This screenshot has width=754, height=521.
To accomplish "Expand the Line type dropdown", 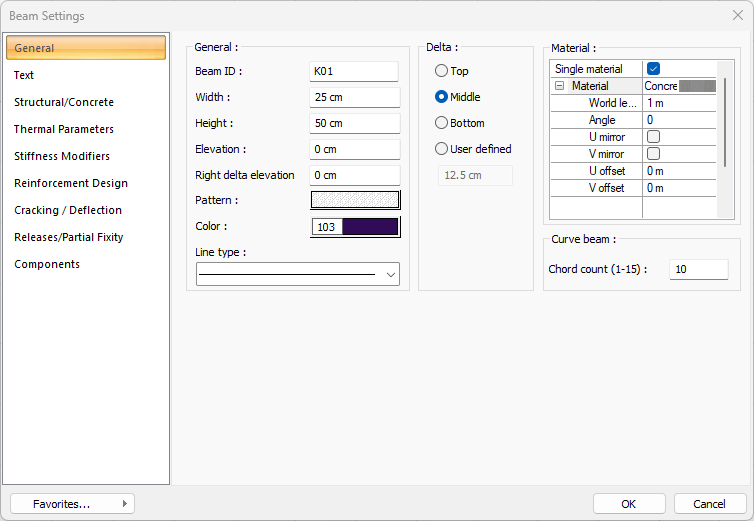I will 389,275.
